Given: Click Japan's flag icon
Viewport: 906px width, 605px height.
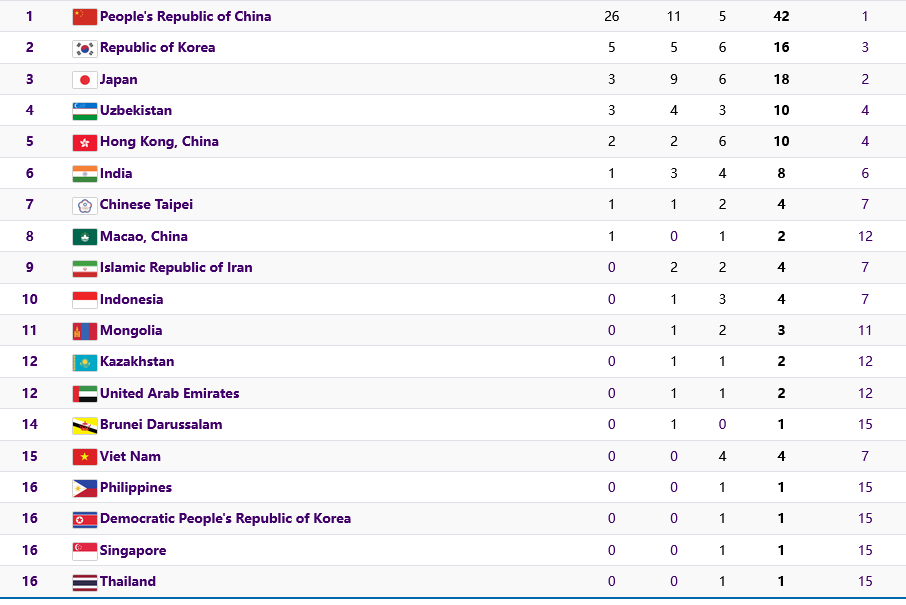Looking at the screenshot, I should (x=84, y=80).
